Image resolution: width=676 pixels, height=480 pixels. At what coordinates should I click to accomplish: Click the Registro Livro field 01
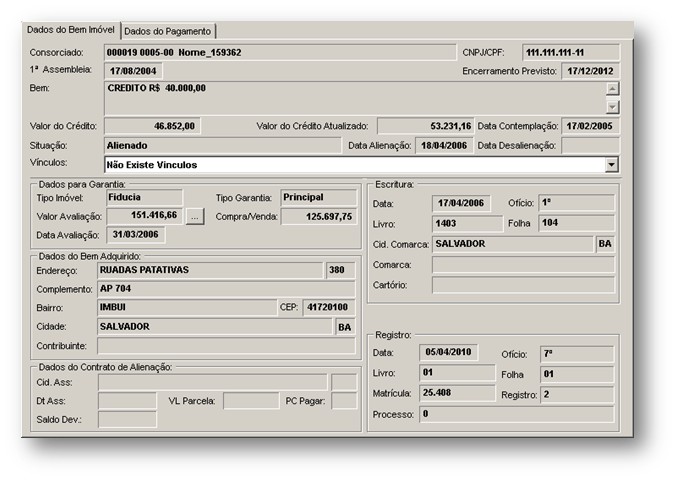point(457,373)
